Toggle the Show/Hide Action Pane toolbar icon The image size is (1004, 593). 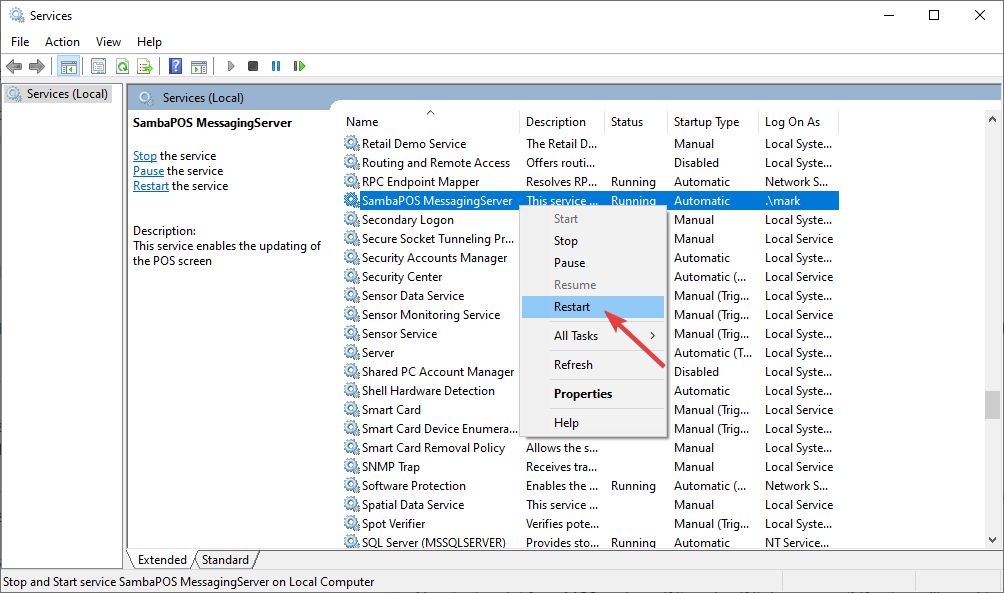click(x=199, y=66)
